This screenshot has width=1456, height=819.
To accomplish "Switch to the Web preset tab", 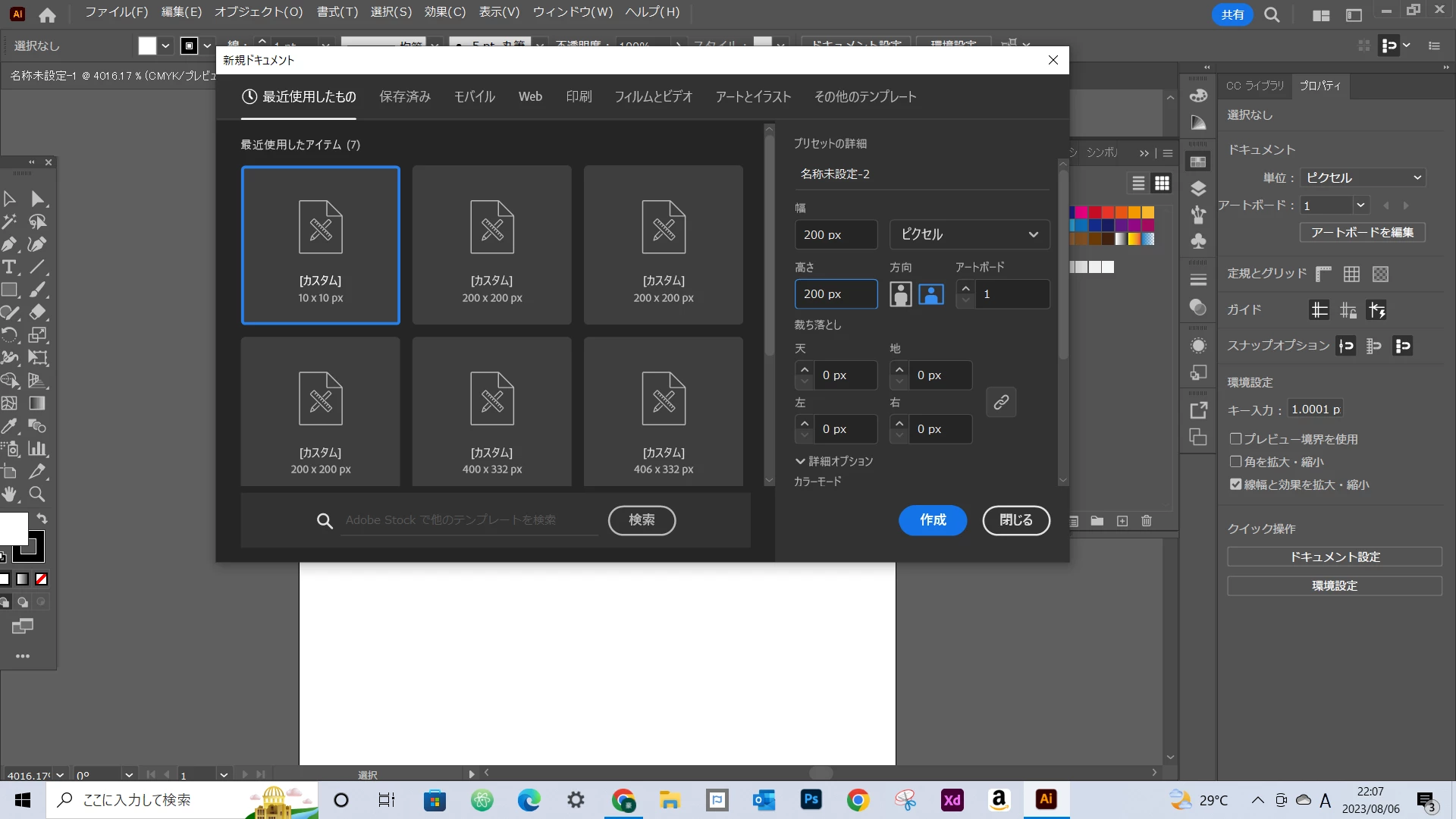I will (530, 97).
